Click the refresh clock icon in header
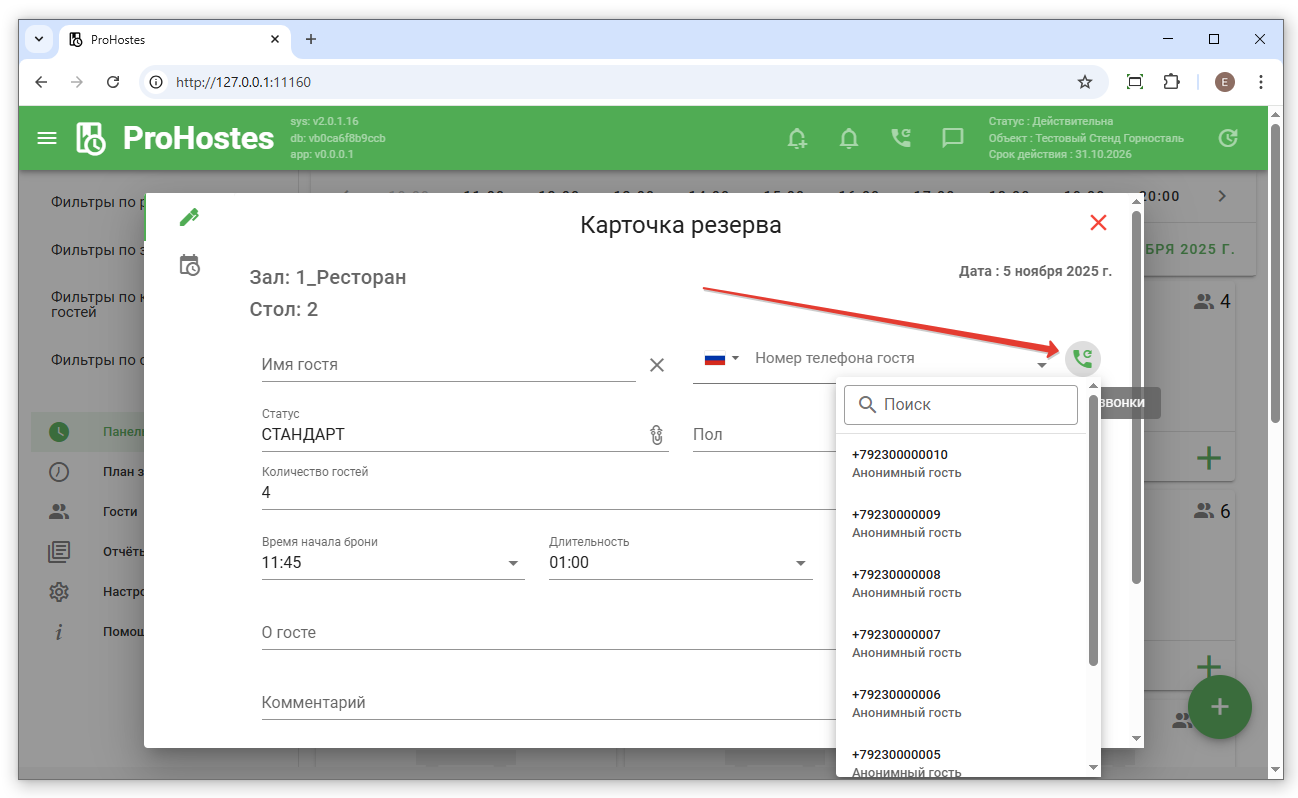The image size is (1298, 798). (x=1228, y=138)
